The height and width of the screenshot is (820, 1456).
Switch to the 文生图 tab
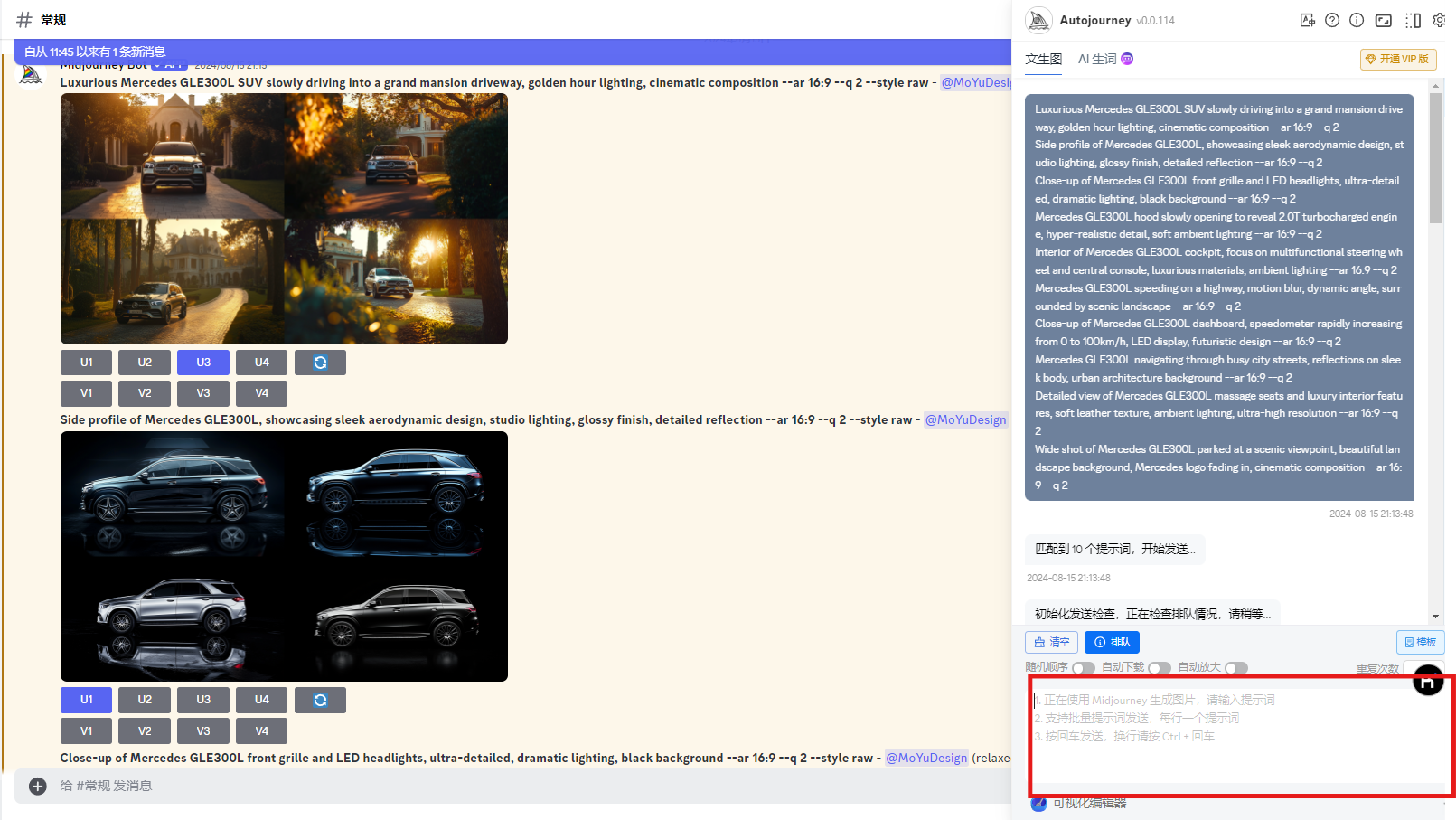1043,59
